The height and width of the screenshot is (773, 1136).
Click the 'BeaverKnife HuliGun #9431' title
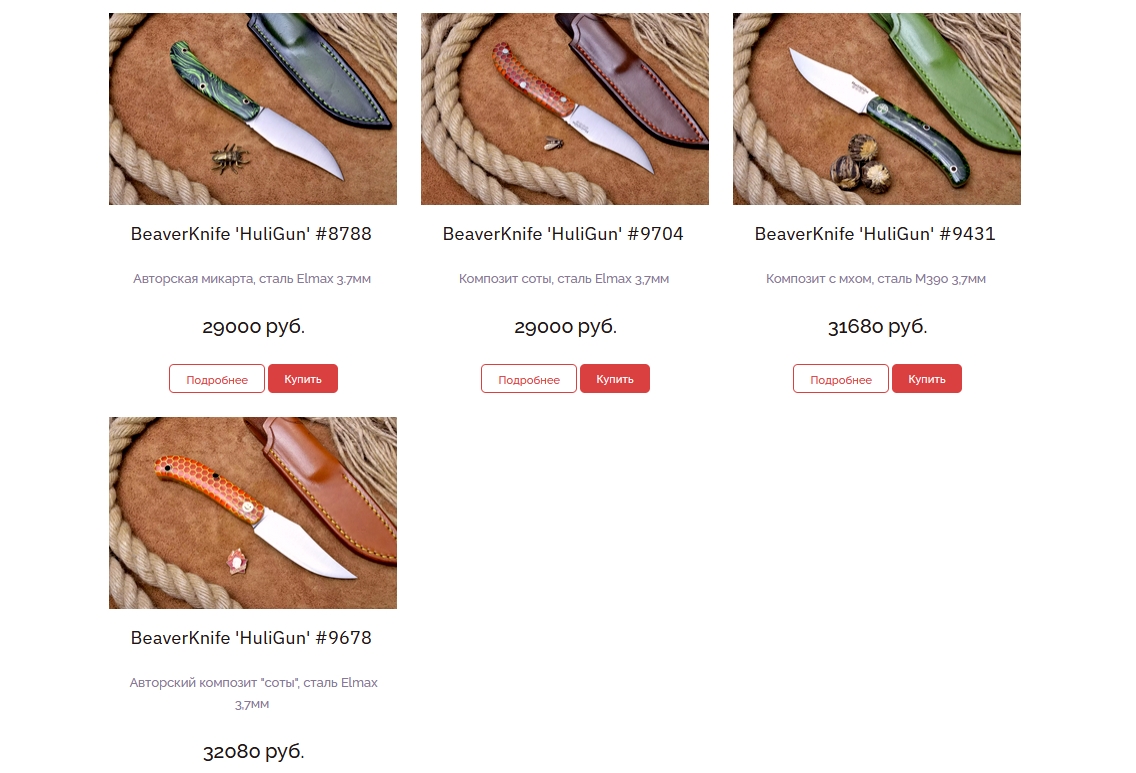point(875,234)
